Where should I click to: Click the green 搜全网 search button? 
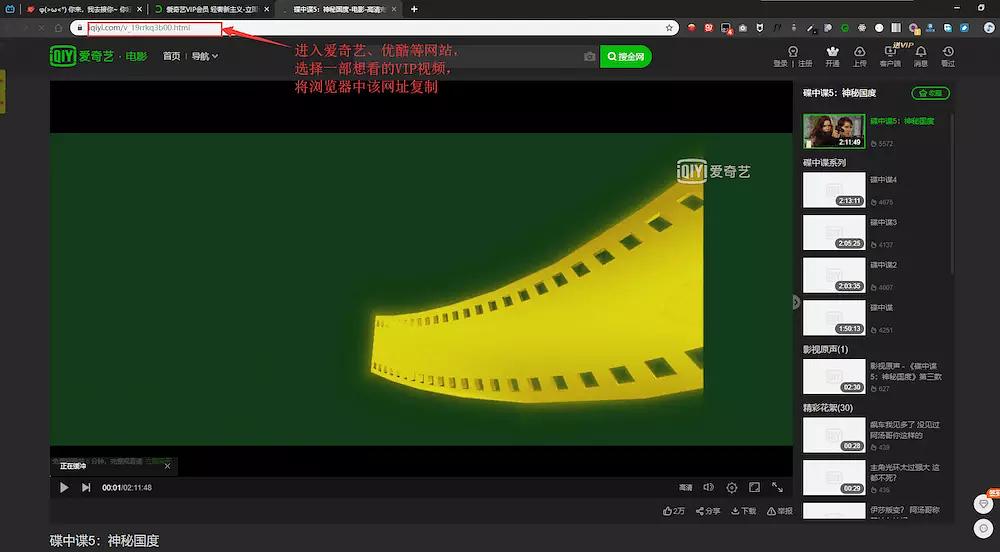(x=626, y=57)
